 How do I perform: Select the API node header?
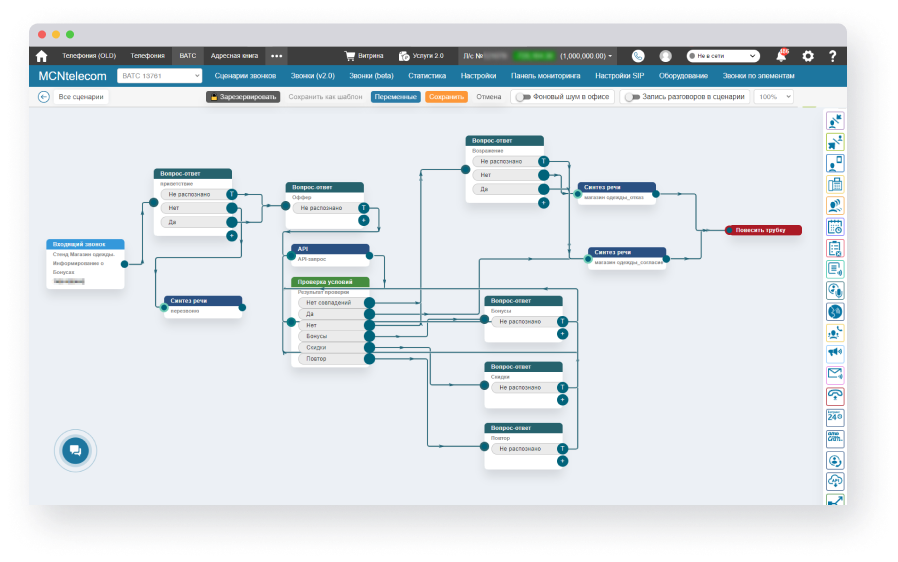330,249
